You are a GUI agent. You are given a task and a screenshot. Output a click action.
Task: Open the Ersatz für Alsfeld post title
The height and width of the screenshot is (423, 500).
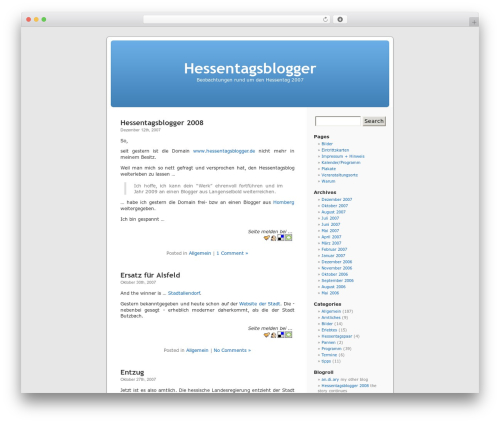tap(150, 275)
